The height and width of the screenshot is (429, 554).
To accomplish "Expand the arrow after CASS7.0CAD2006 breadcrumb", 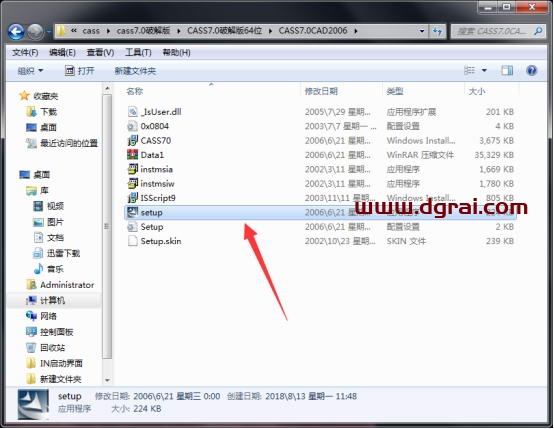I will (356, 31).
